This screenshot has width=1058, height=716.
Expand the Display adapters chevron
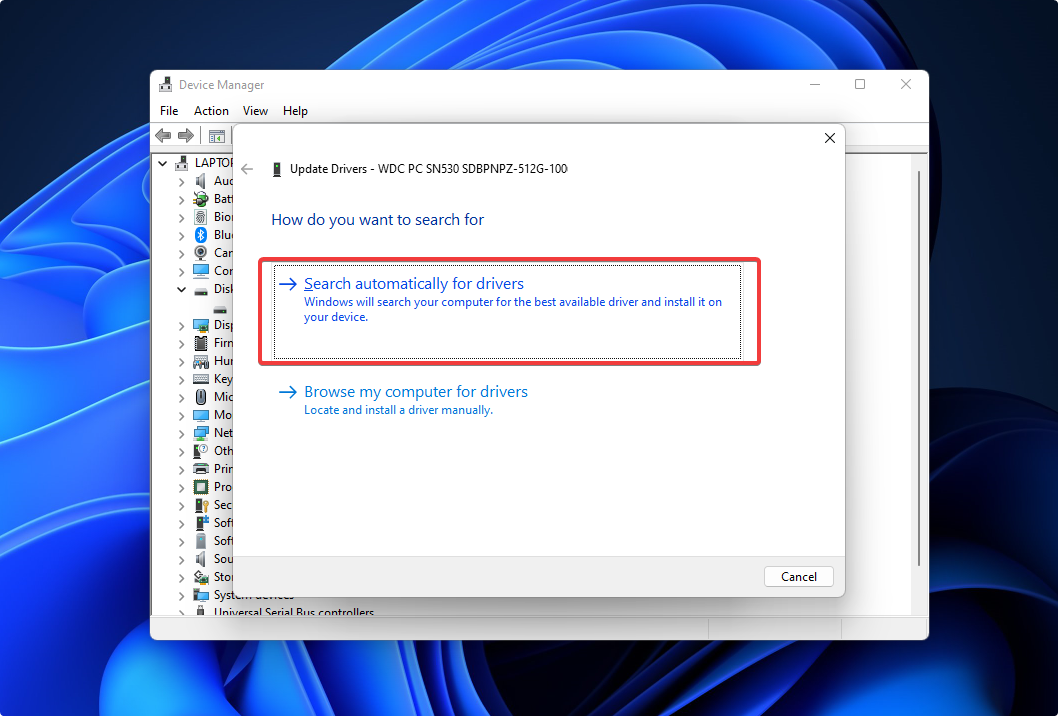point(181,325)
